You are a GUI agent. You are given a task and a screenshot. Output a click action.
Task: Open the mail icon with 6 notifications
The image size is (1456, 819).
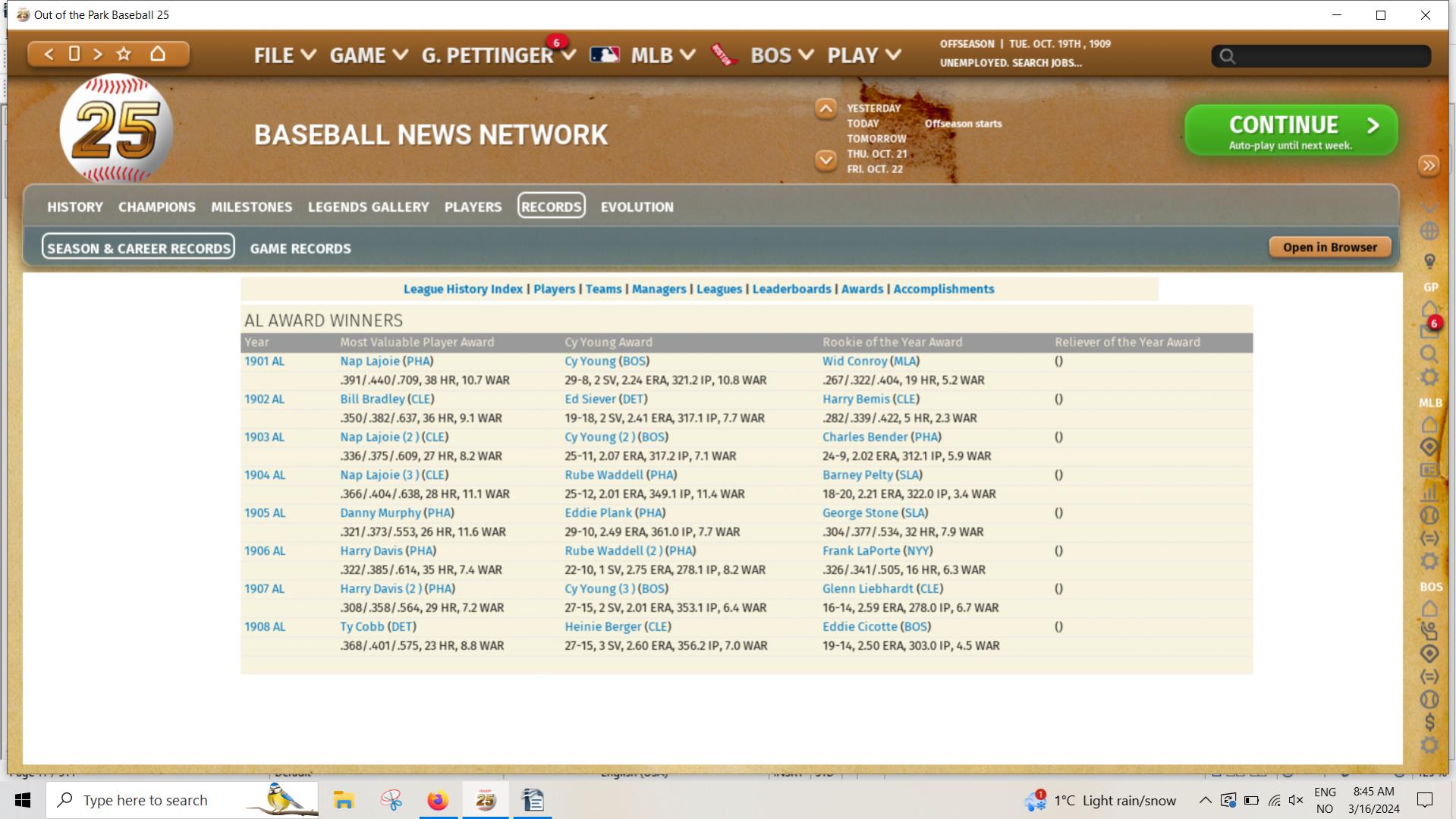coord(1428,330)
